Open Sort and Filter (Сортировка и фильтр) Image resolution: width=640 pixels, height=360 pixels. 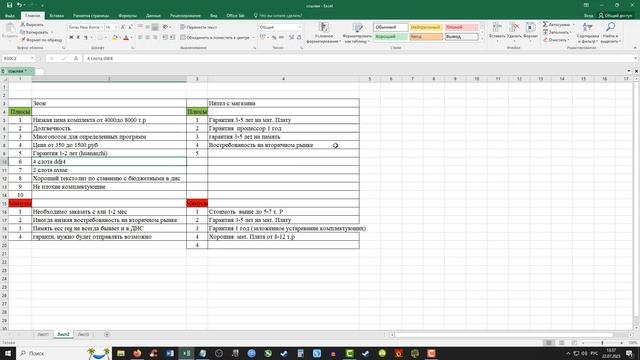point(588,33)
